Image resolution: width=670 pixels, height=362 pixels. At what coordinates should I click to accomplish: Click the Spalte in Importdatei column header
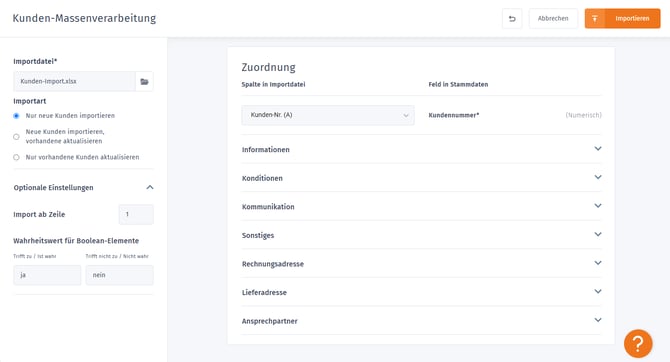(273, 84)
